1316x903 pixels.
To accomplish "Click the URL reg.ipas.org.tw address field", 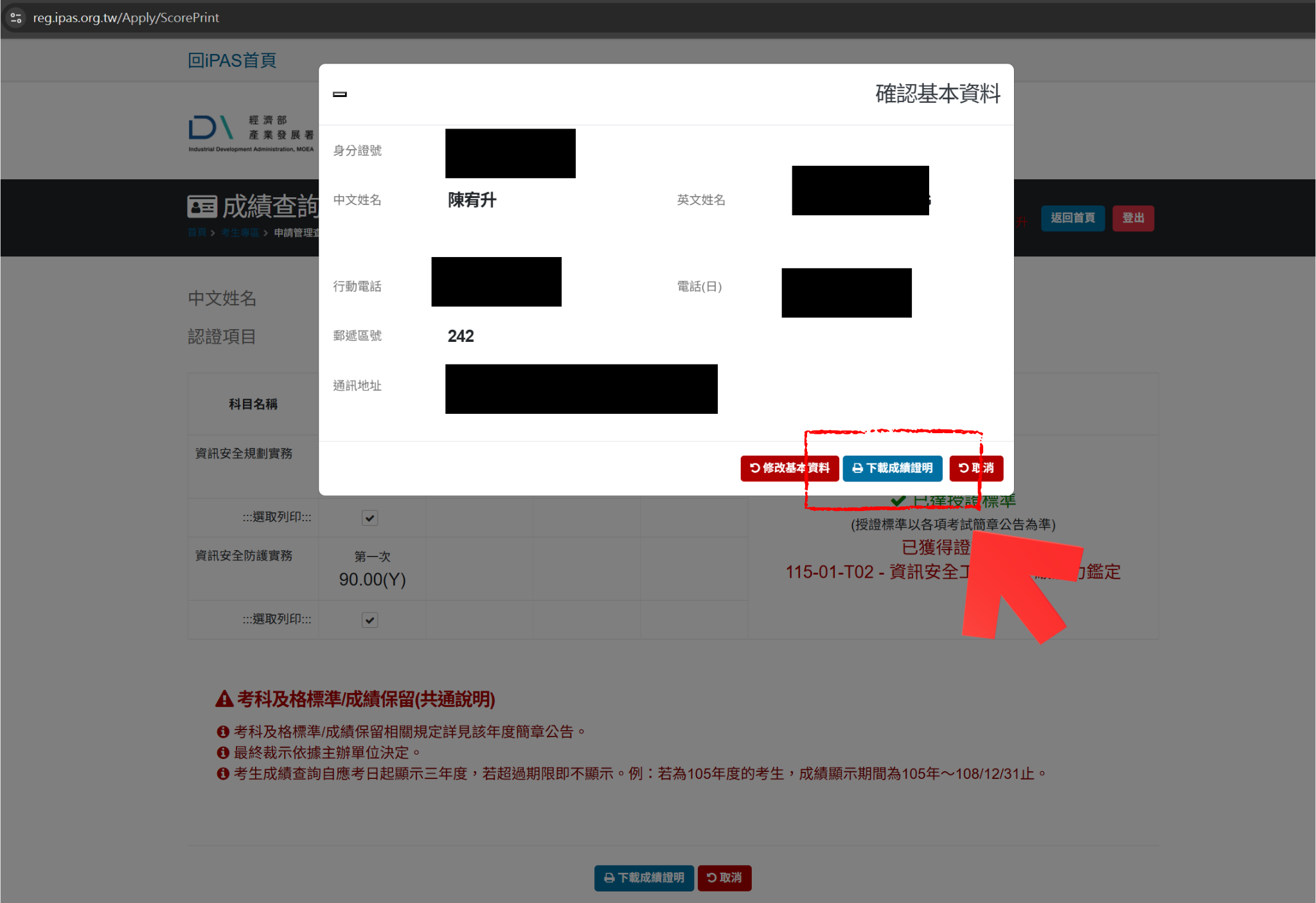I will point(126,17).
